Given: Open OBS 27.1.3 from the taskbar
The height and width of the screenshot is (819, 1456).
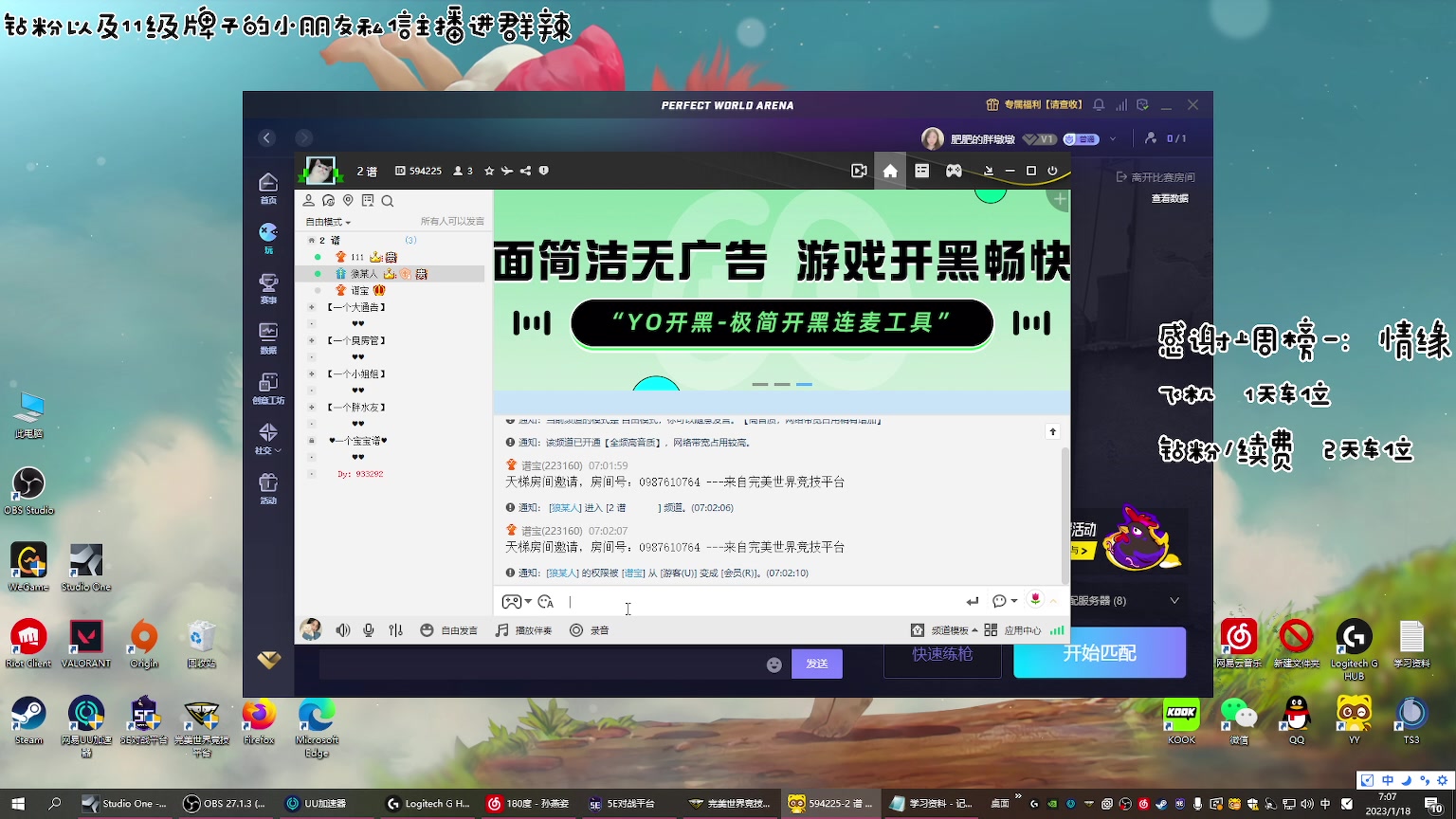Looking at the screenshot, I should point(226,804).
